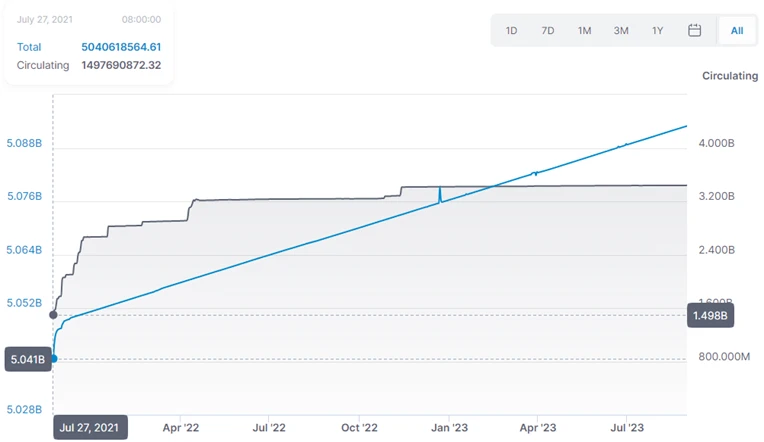Click the 5.041B left axis badge
764x442 pixels.
click(x=26, y=358)
